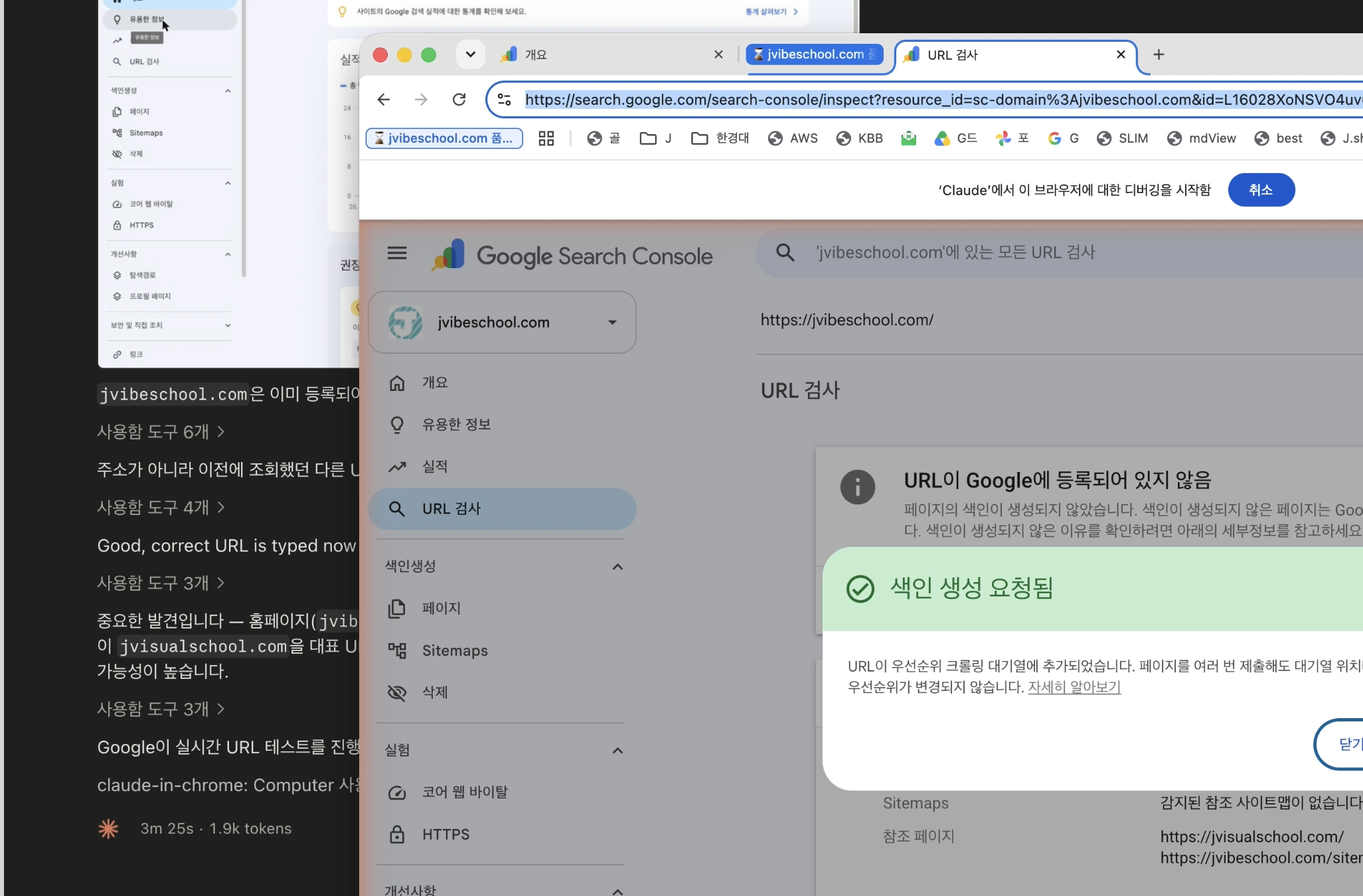Reload the page with refresh icon
This screenshot has height=896, width=1363.
pos(459,100)
